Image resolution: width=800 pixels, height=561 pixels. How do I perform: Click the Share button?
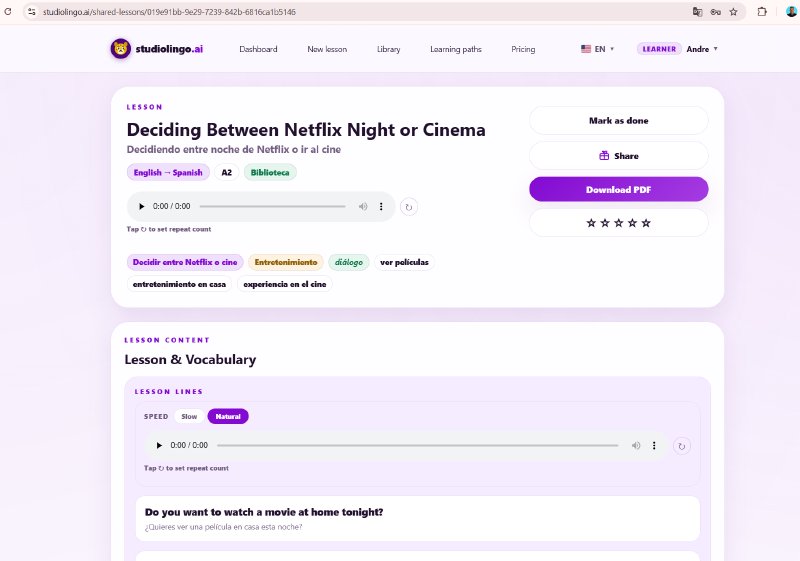pos(618,156)
